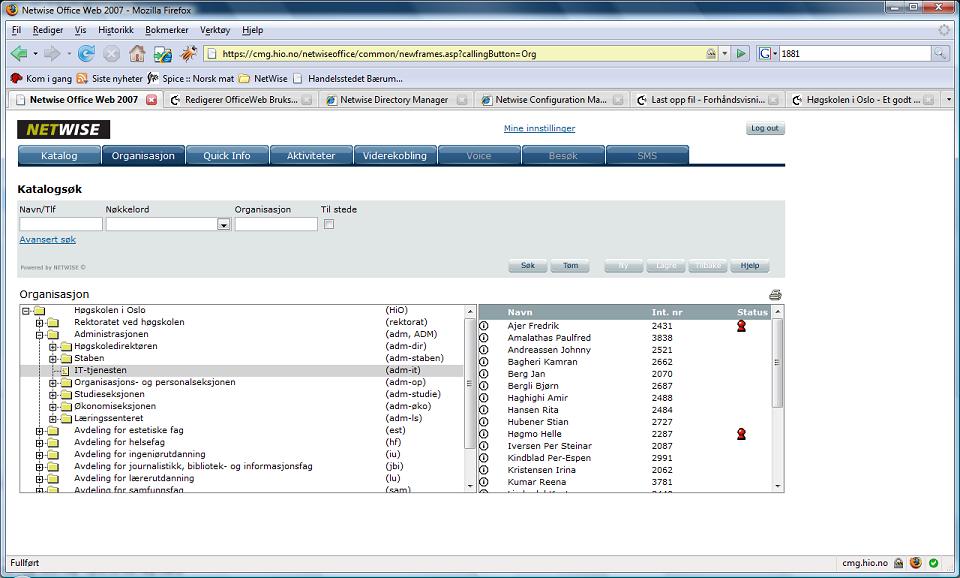Click the Firefox forward arrow button
The image size is (960, 578).
53,54
